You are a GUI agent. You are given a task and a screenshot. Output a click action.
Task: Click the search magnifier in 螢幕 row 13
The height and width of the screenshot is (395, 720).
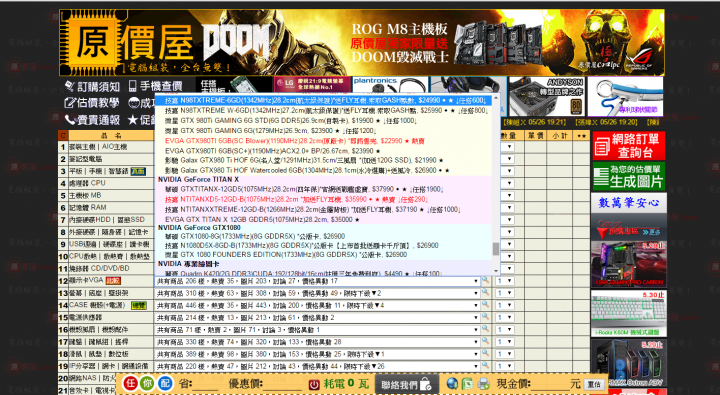(485, 293)
